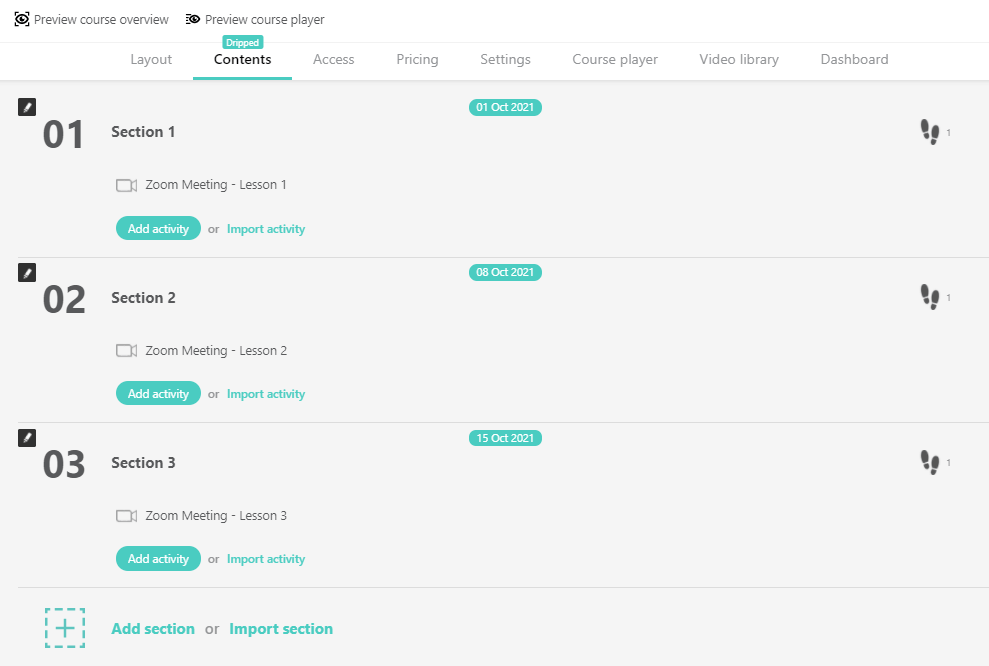Click Add activity under Section 2

(158, 393)
